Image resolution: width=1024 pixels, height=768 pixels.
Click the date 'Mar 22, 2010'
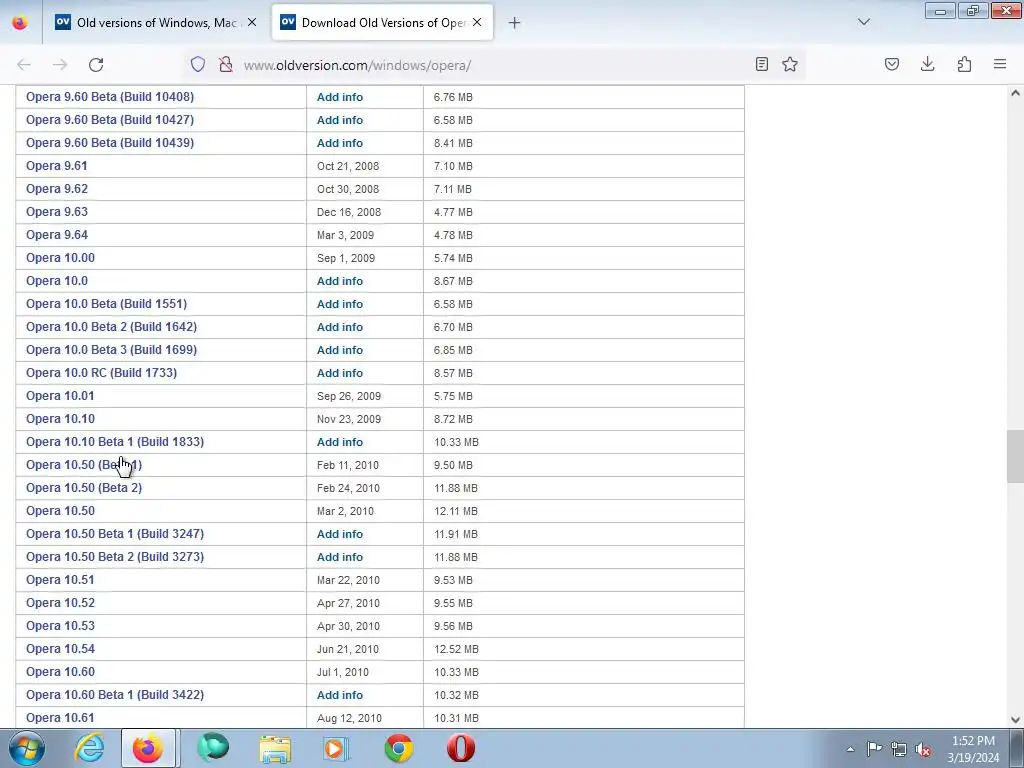tap(348, 580)
